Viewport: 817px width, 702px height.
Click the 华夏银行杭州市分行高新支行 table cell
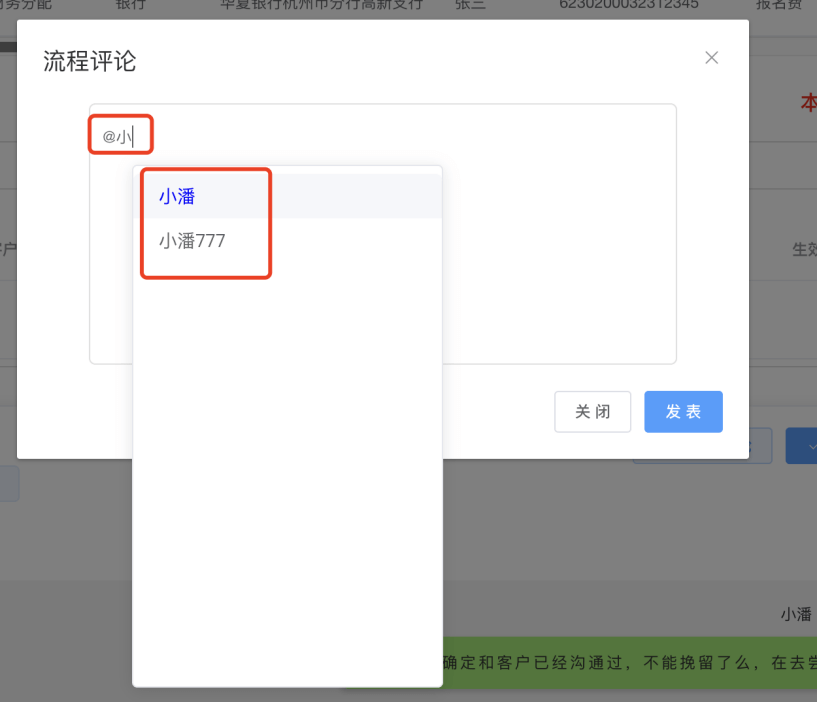point(321,5)
